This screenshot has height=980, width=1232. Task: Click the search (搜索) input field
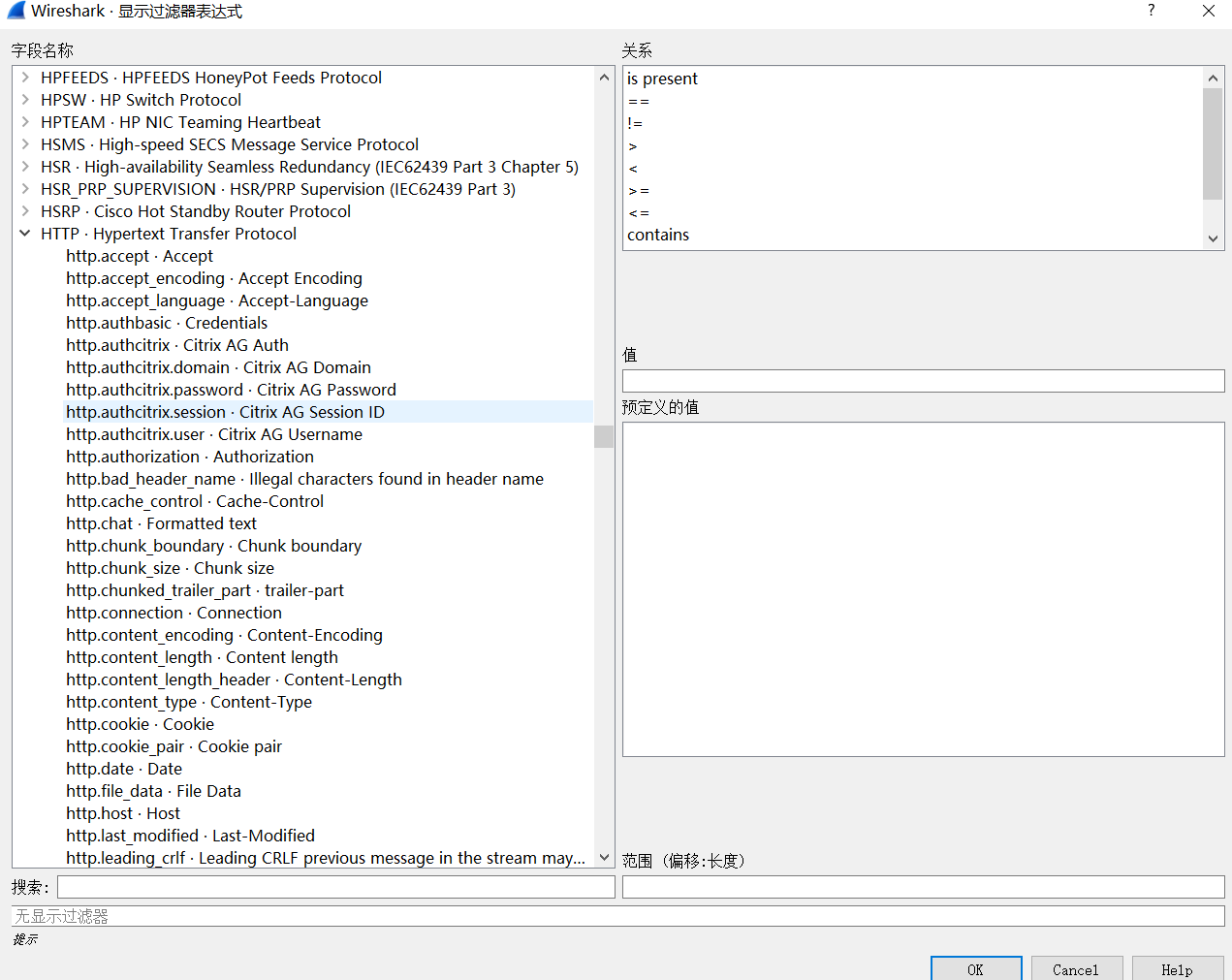(x=335, y=887)
